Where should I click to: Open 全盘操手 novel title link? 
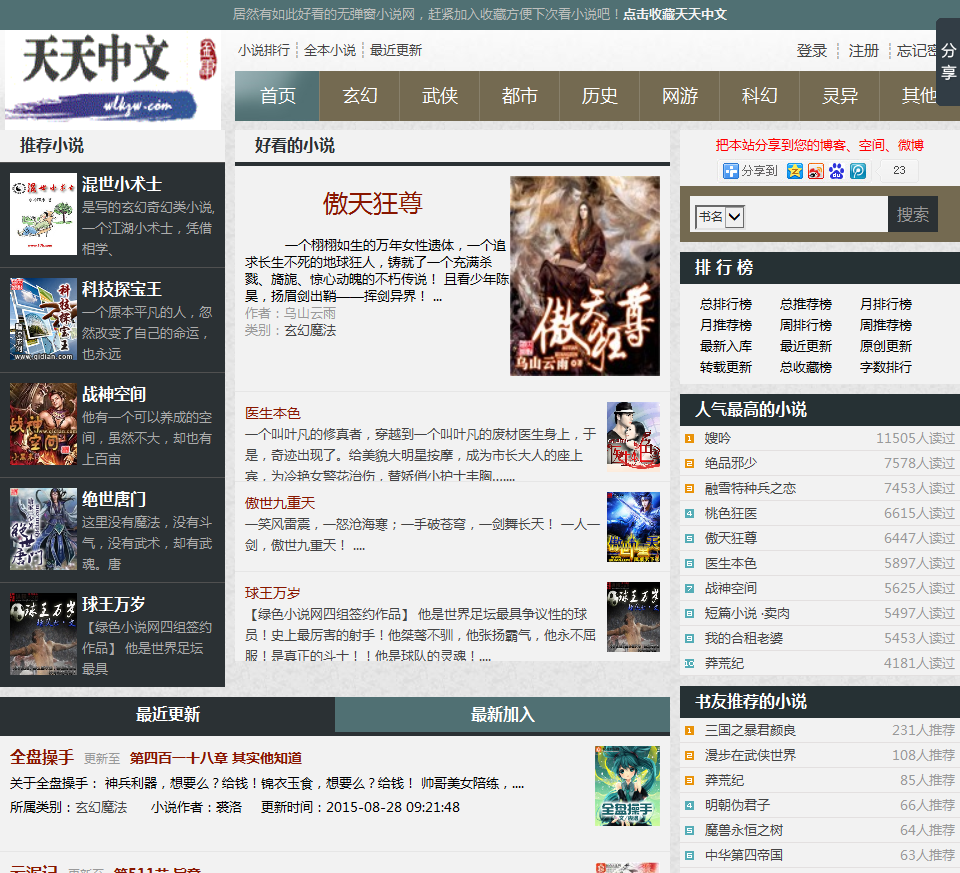click(42, 757)
